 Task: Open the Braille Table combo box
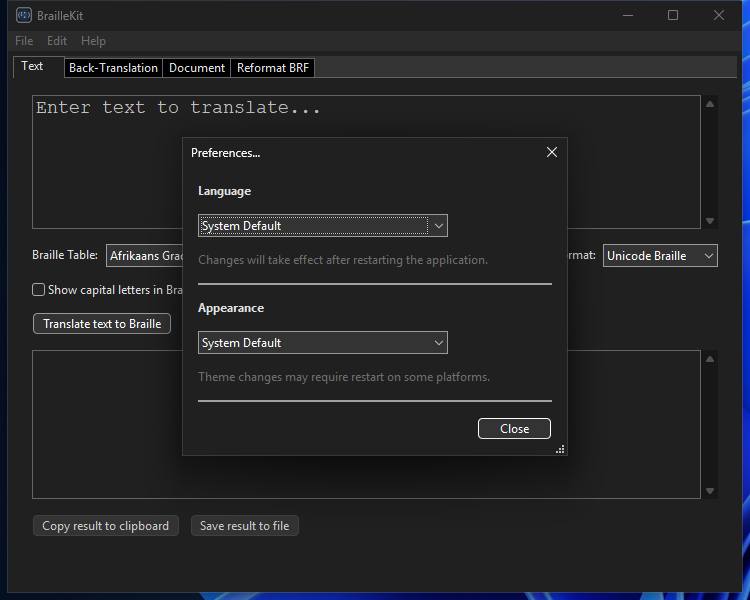(144, 256)
